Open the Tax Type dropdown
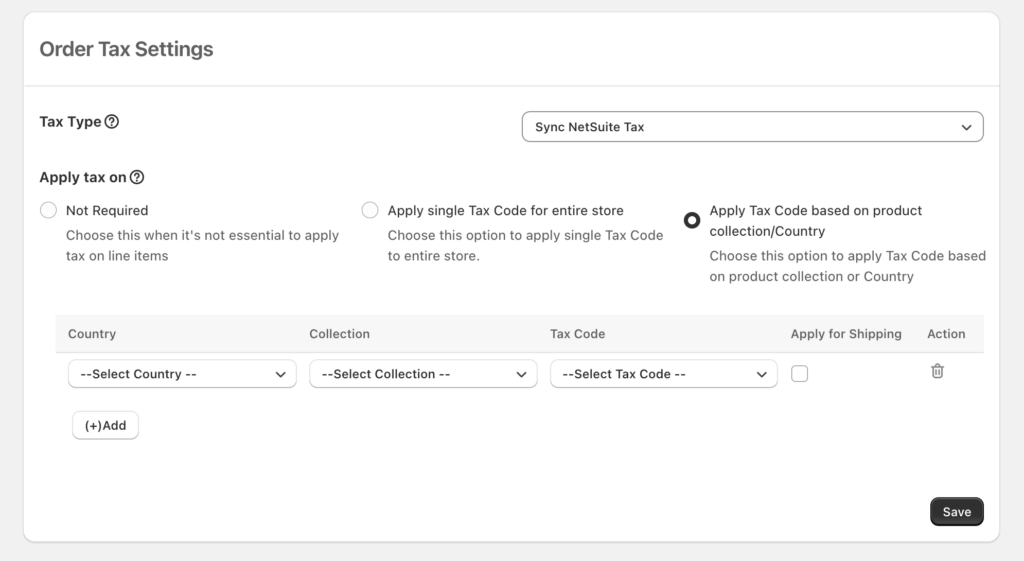Viewport: 1024px width, 561px height. 752,127
